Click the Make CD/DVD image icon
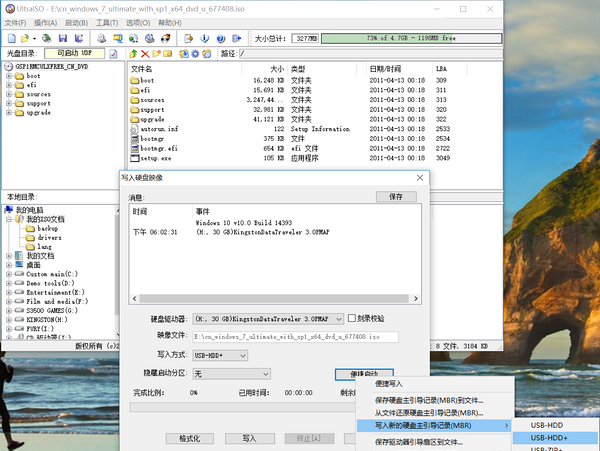This screenshot has height=451, width=600. tap(101, 38)
